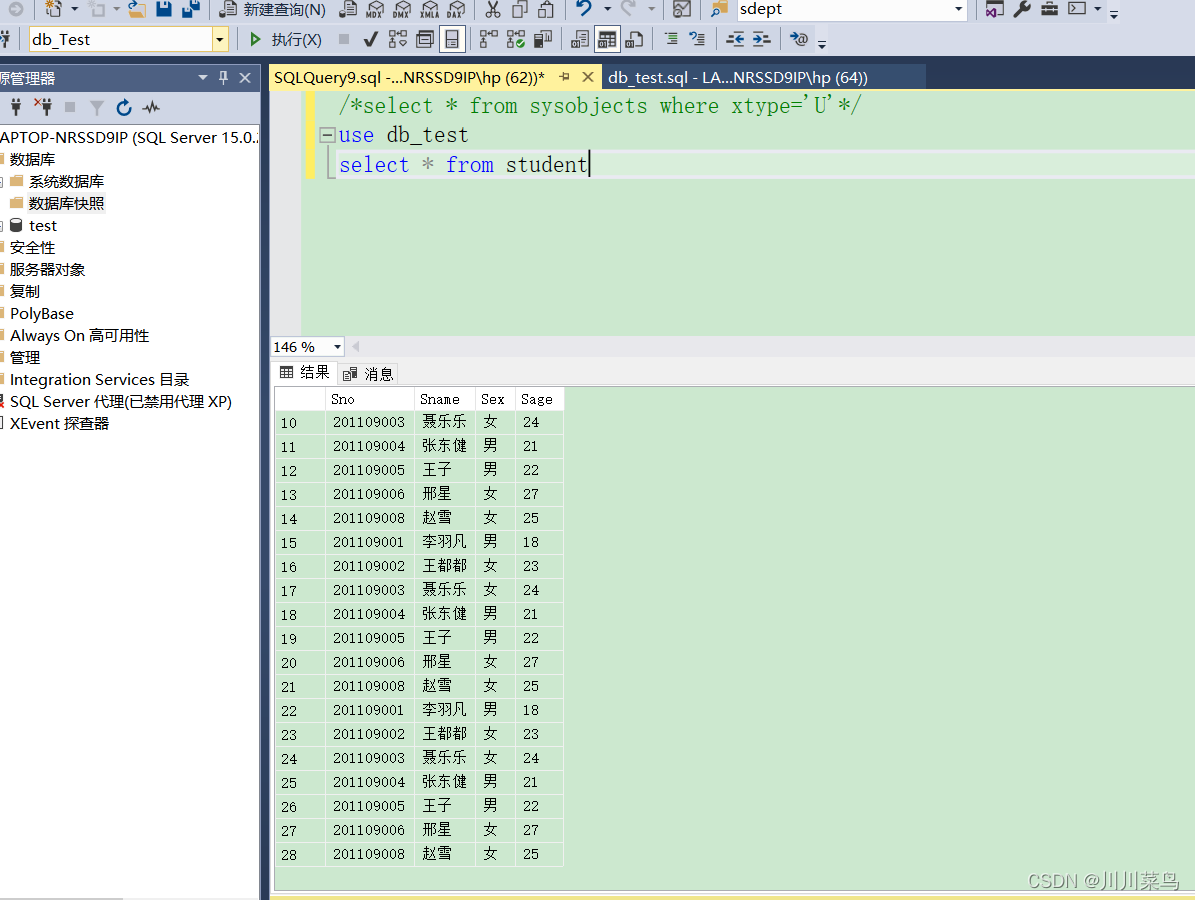Open the db_Test database dropdown
Screen dimensions: 1195x900
coord(220,40)
